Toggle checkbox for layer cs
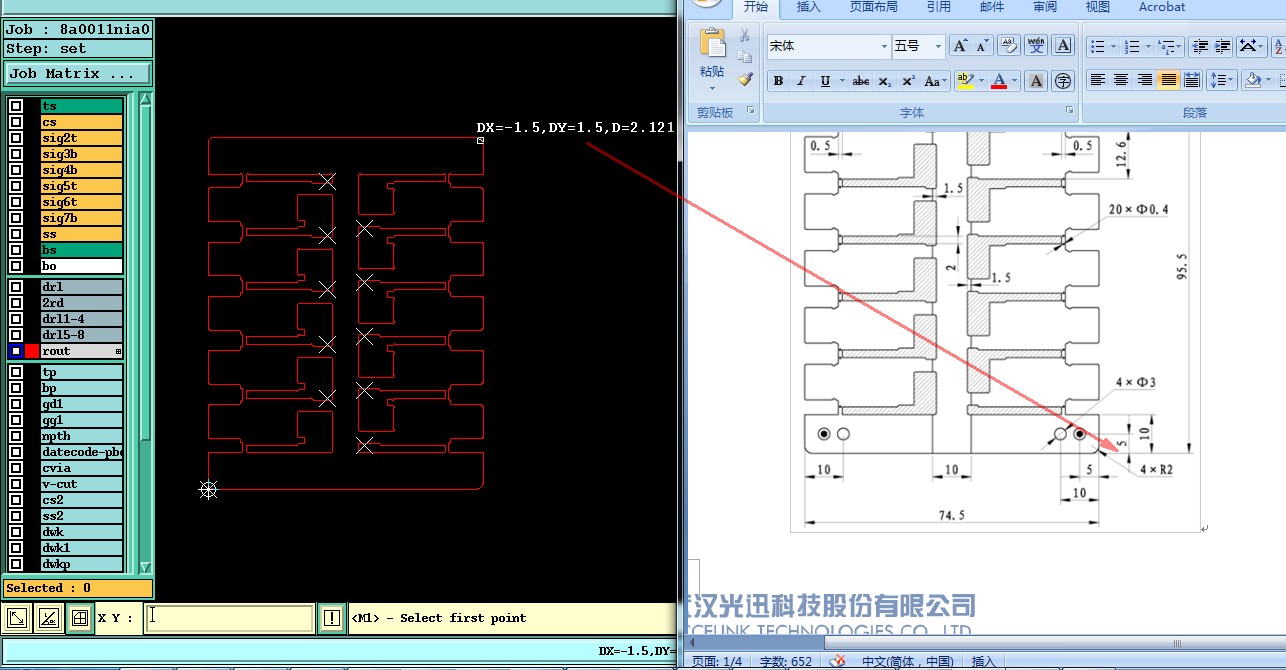 (x=16, y=121)
